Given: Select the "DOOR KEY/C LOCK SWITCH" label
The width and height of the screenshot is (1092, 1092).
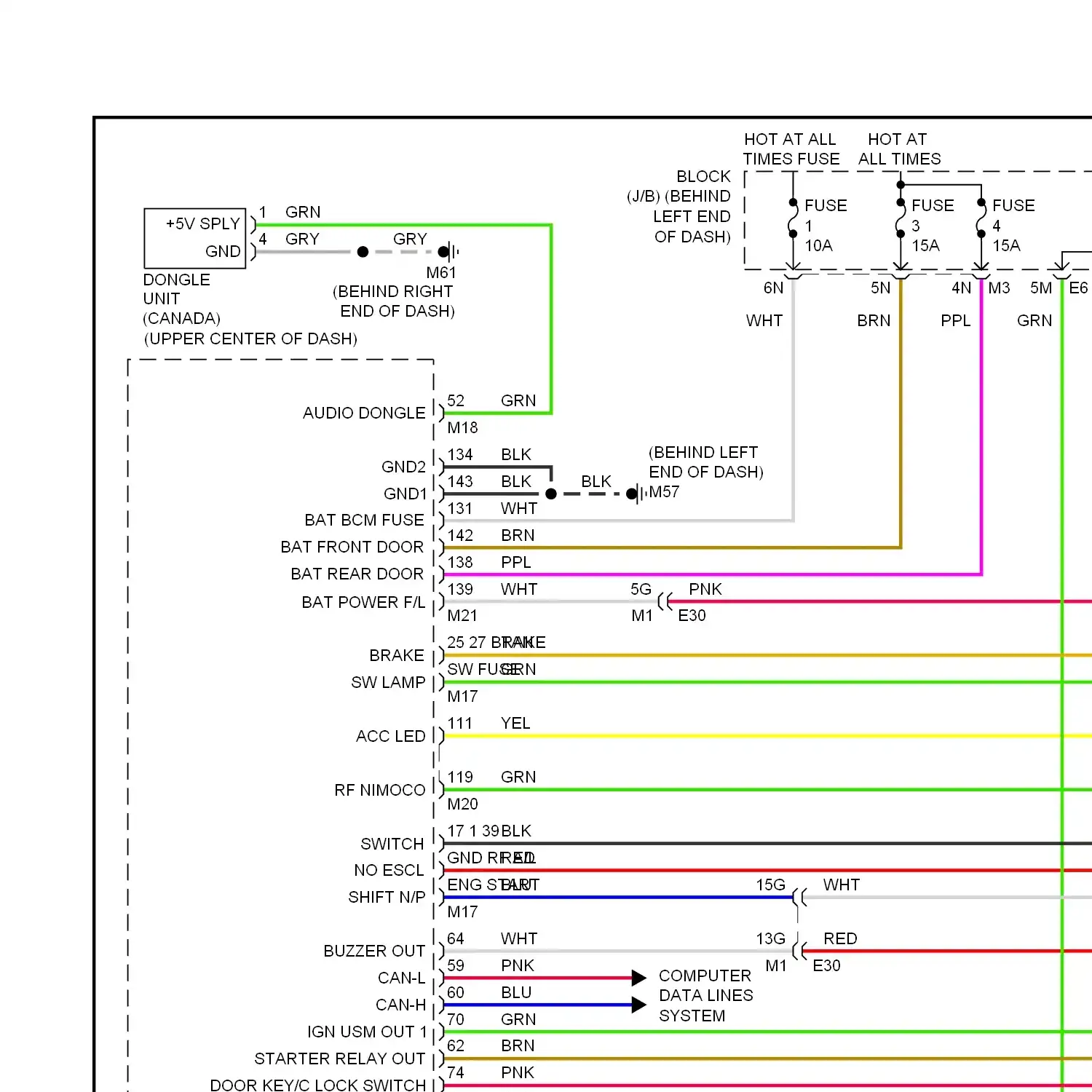Looking at the screenshot, I should click(x=317, y=1085).
